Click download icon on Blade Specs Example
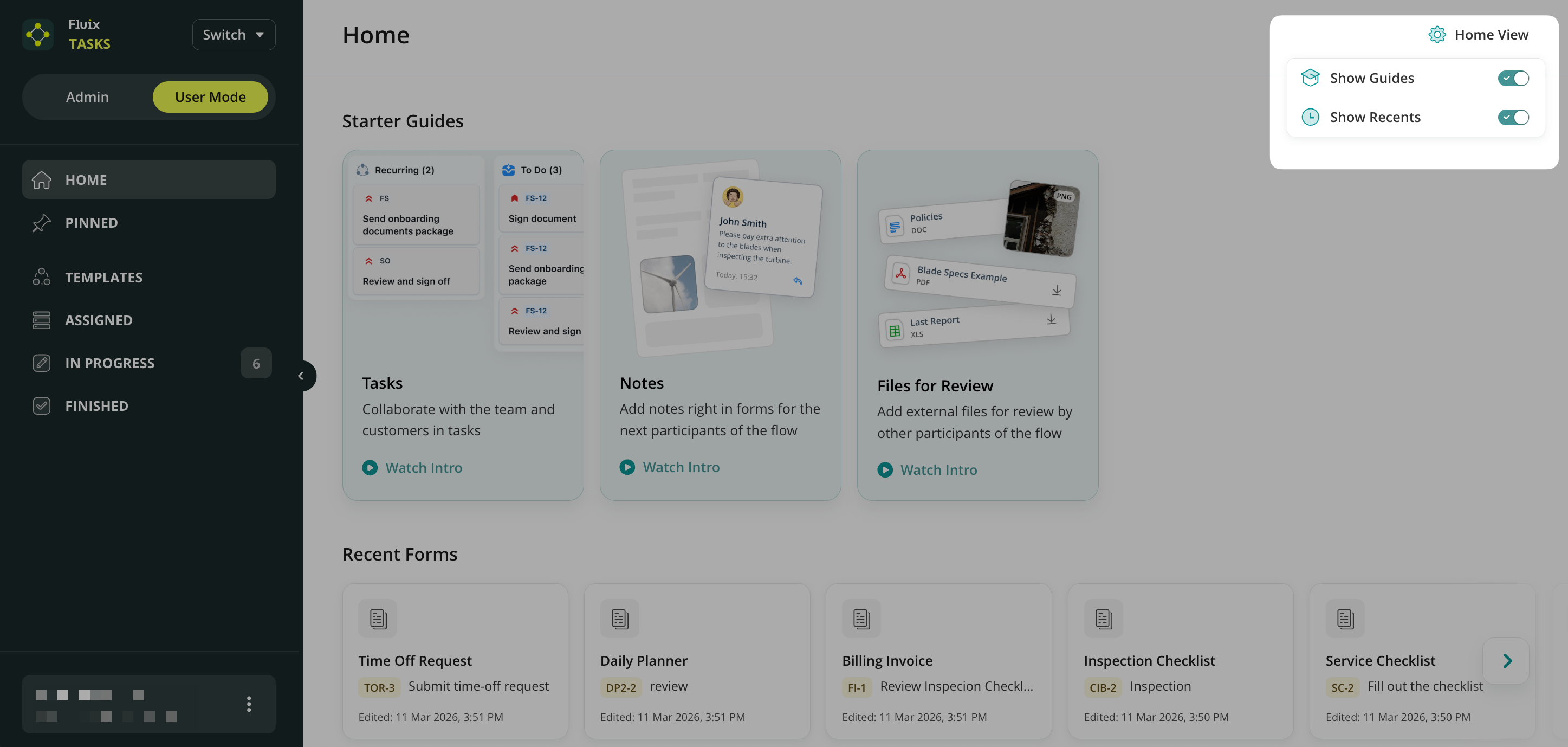The height and width of the screenshot is (747, 1568). [1057, 291]
